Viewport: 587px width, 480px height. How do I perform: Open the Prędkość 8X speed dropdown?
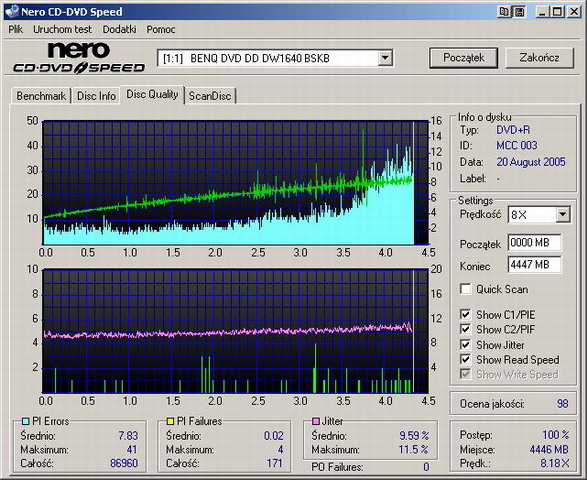point(563,215)
